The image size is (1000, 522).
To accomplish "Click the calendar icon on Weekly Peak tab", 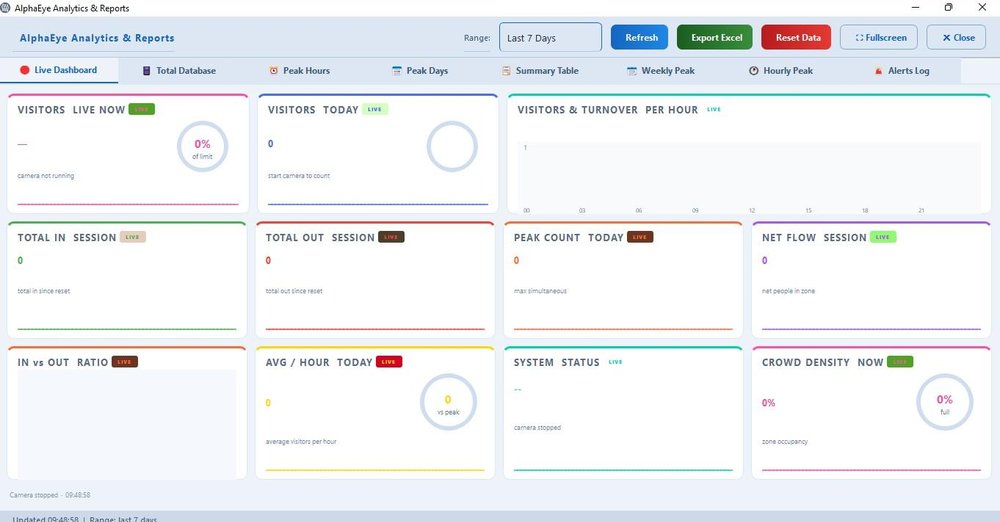I will click(x=632, y=71).
